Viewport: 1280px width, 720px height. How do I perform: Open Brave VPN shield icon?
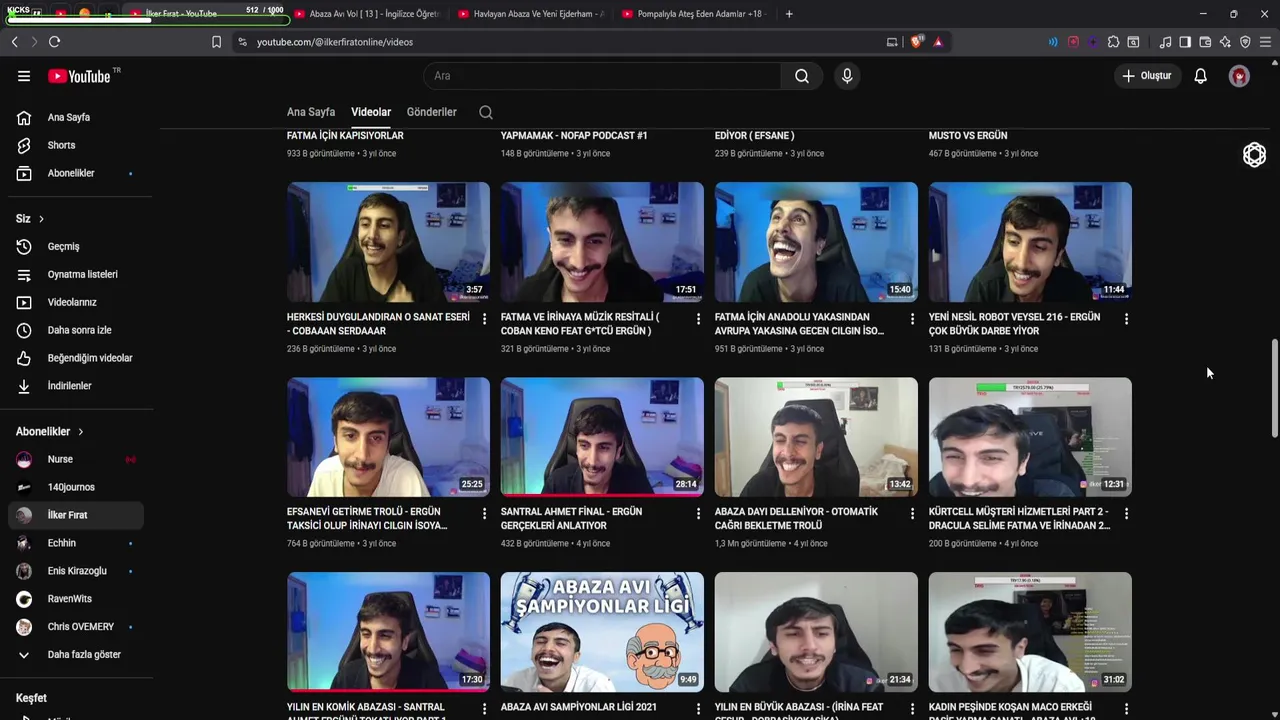tap(1245, 42)
